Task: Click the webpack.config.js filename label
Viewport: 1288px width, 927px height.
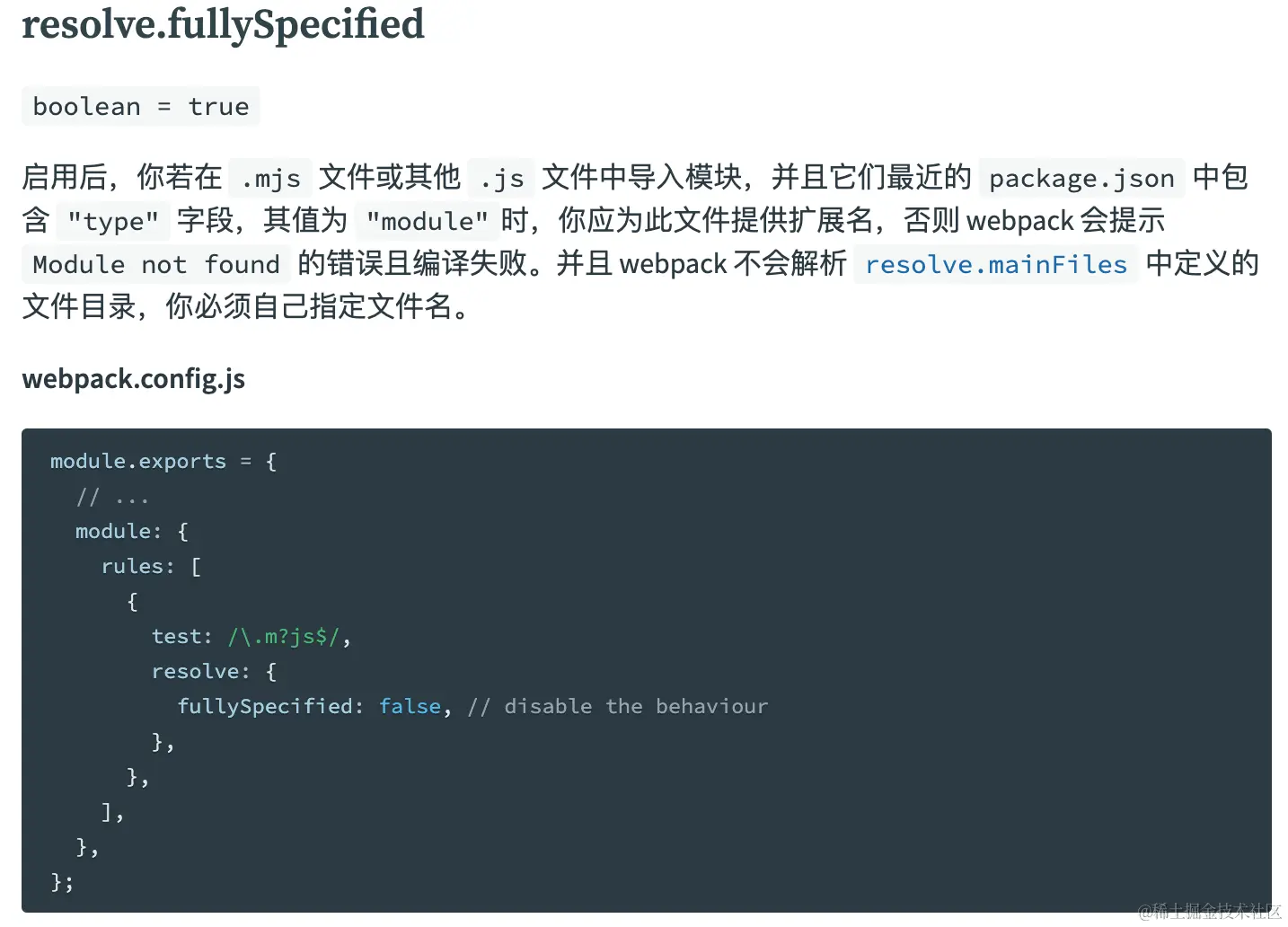Action: [x=134, y=379]
